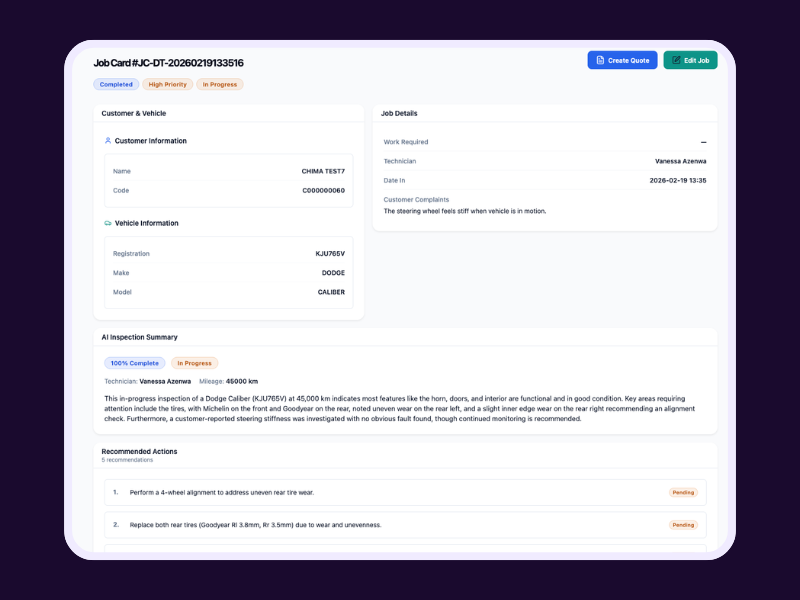Click Pending status on rear tires replacement
Screen dimensions: 800x600
pyautogui.click(x=683, y=525)
